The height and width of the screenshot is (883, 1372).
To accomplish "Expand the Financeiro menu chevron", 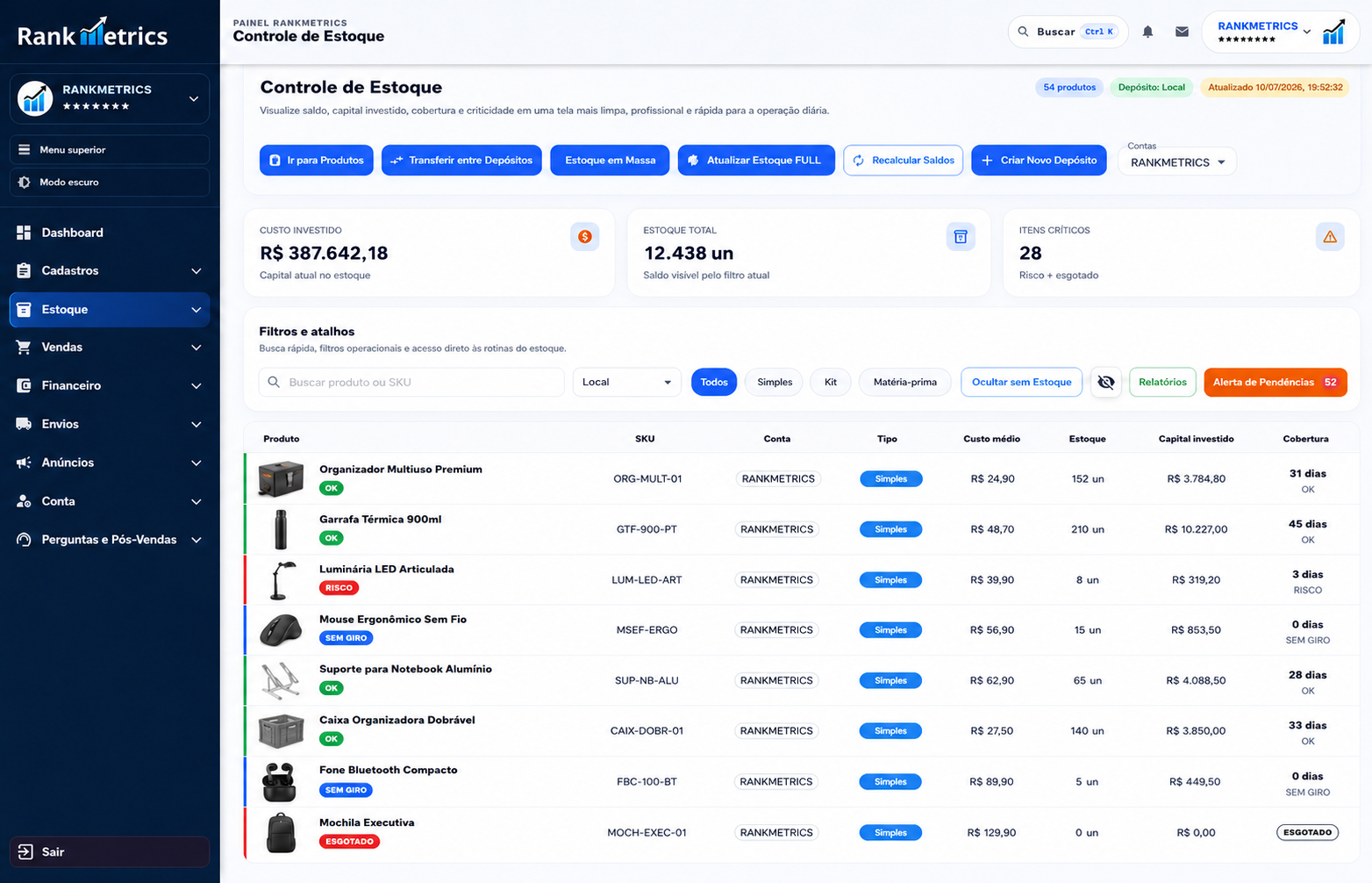I will [197, 386].
